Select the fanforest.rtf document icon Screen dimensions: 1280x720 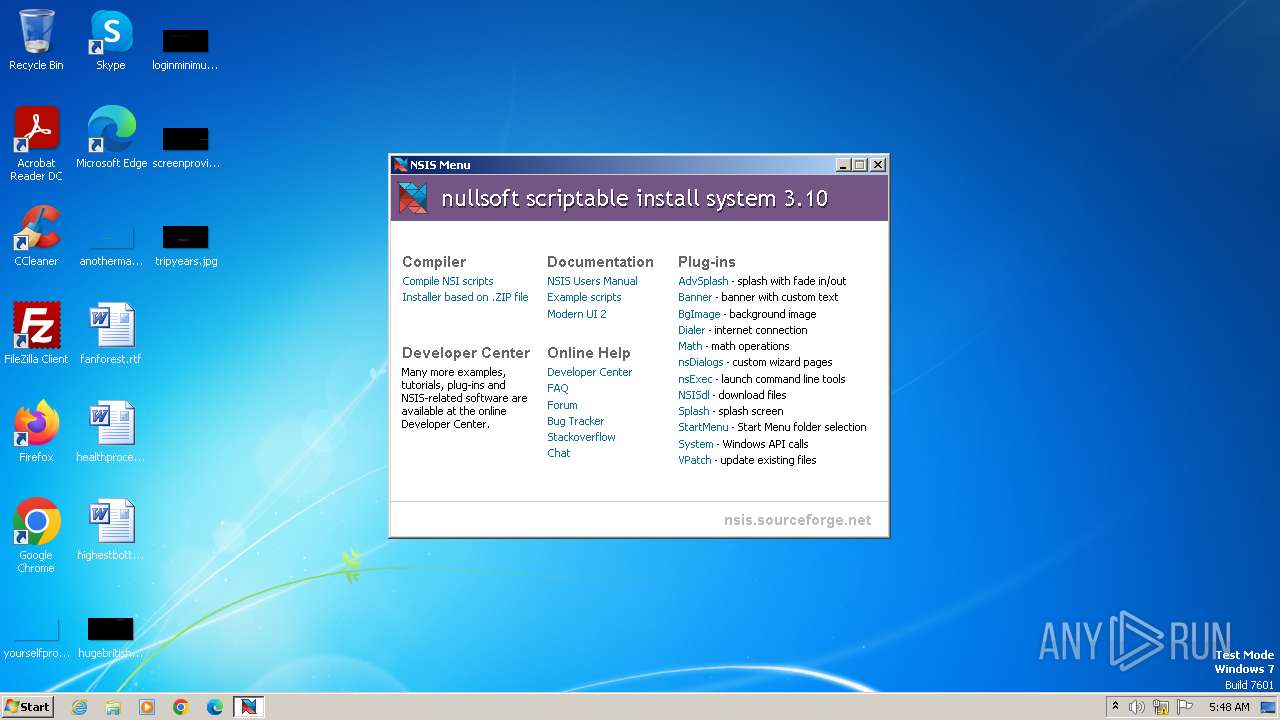click(x=111, y=334)
